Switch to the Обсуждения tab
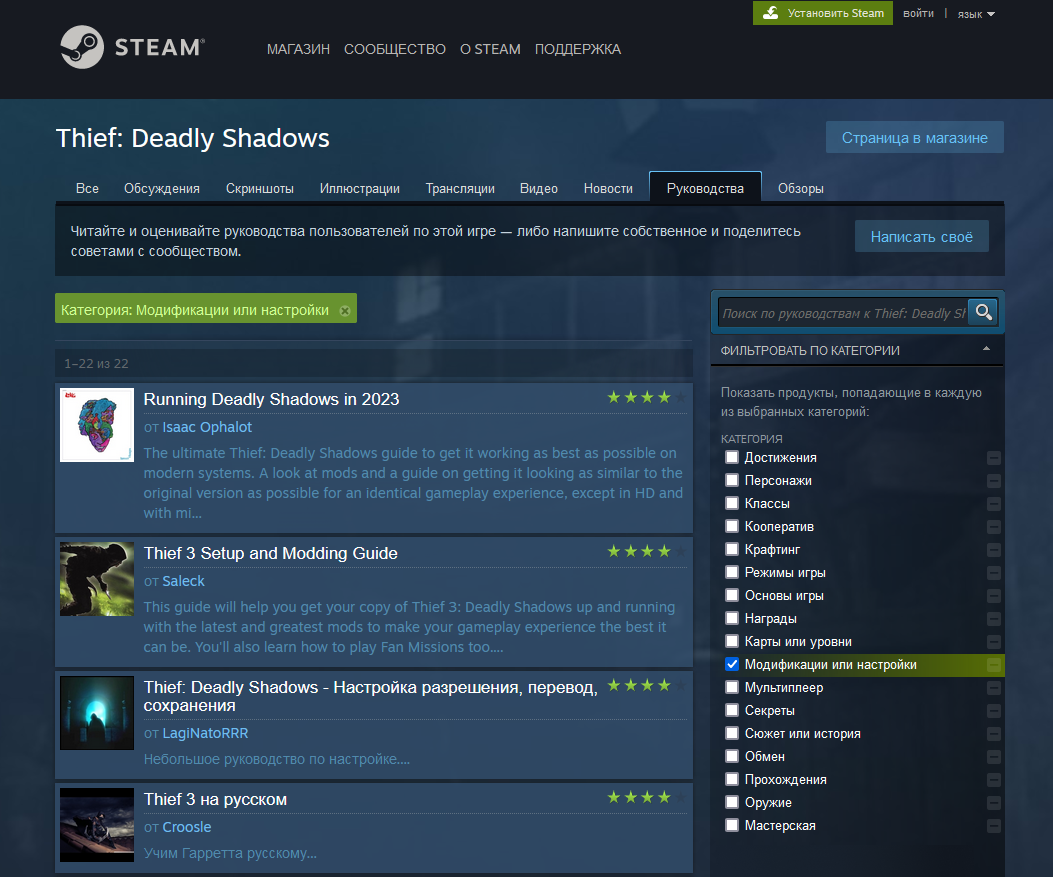 click(x=162, y=189)
